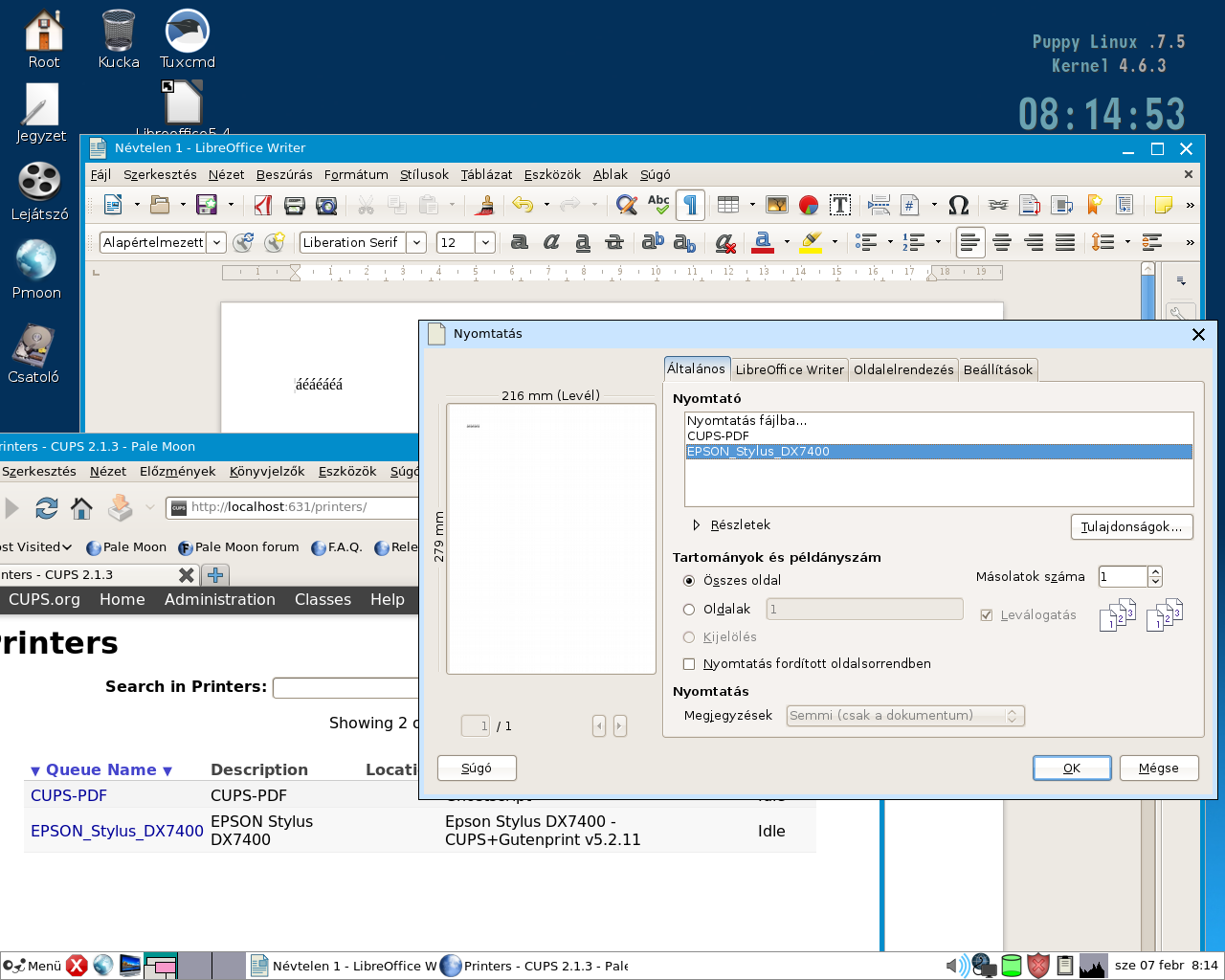
Task: Click OK to print
Action: 1072,768
